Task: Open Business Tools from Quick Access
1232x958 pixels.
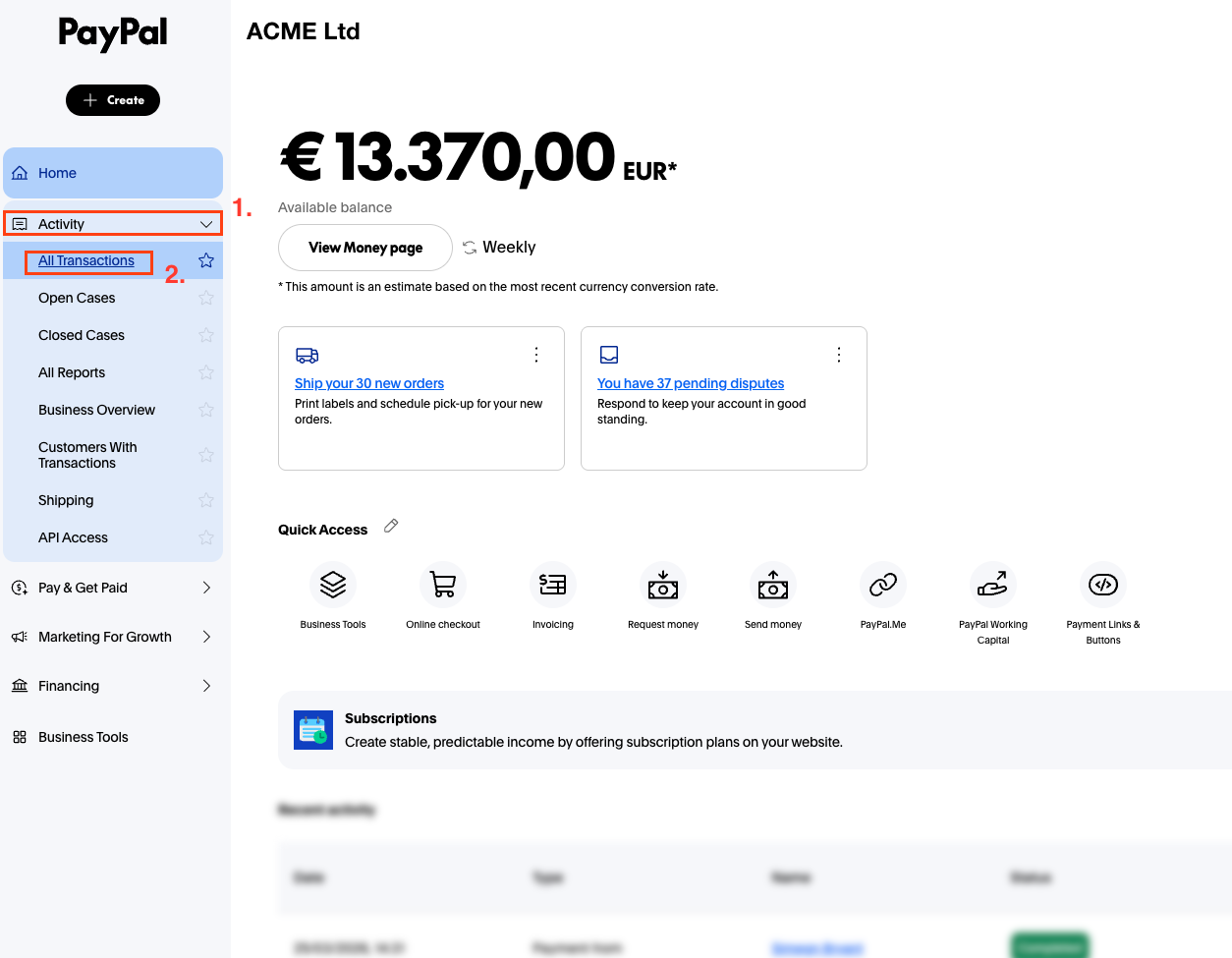Action: click(333, 584)
